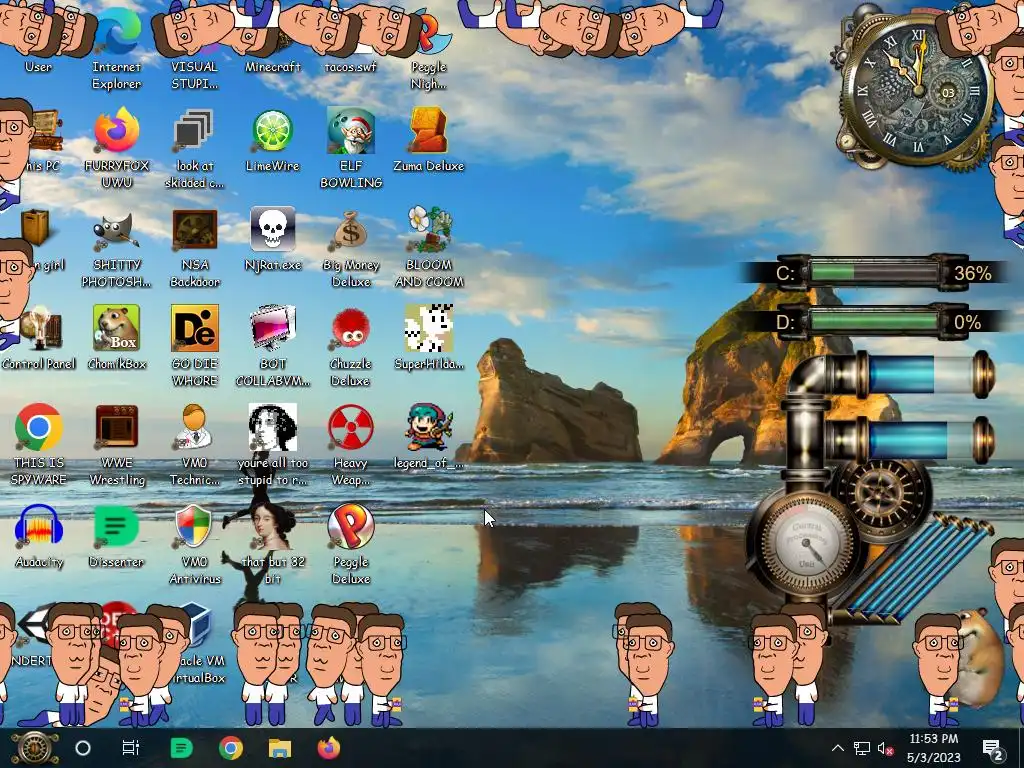Open the steampunk Start button
This screenshot has width=1024, height=768.
(x=34, y=748)
